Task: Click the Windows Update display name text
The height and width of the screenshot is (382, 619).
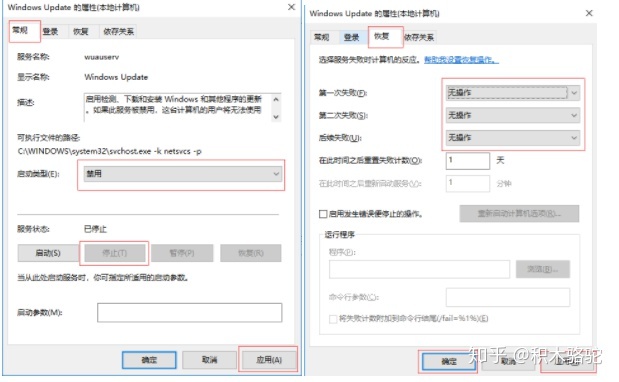Action: click(x=116, y=77)
